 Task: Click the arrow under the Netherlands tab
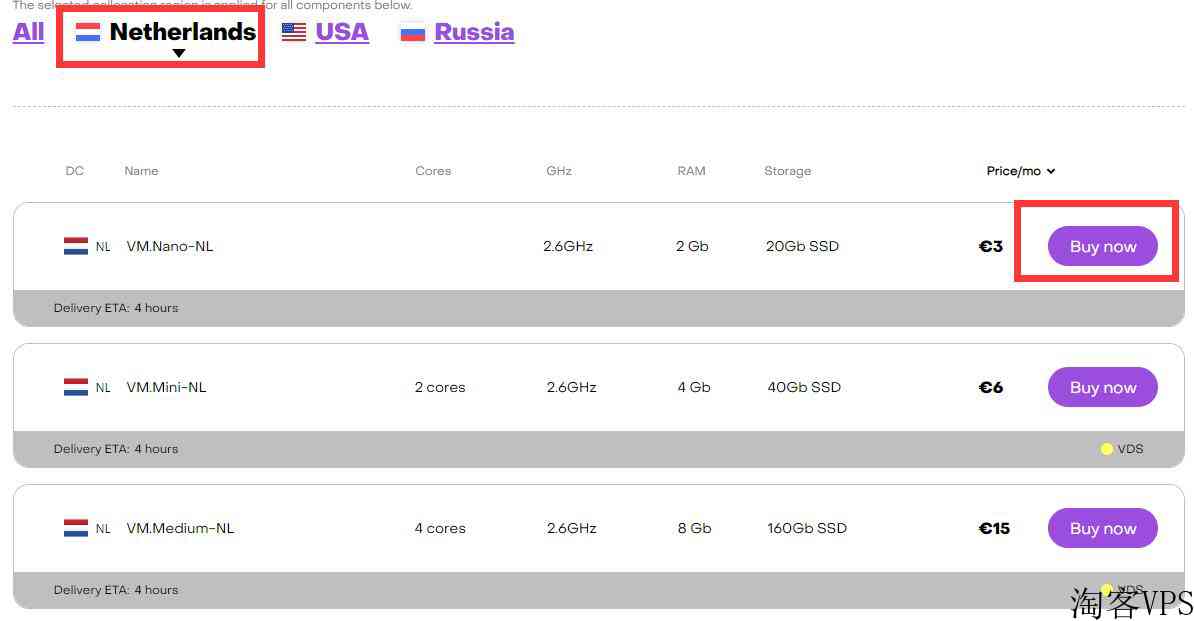pyautogui.click(x=179, y=54)
